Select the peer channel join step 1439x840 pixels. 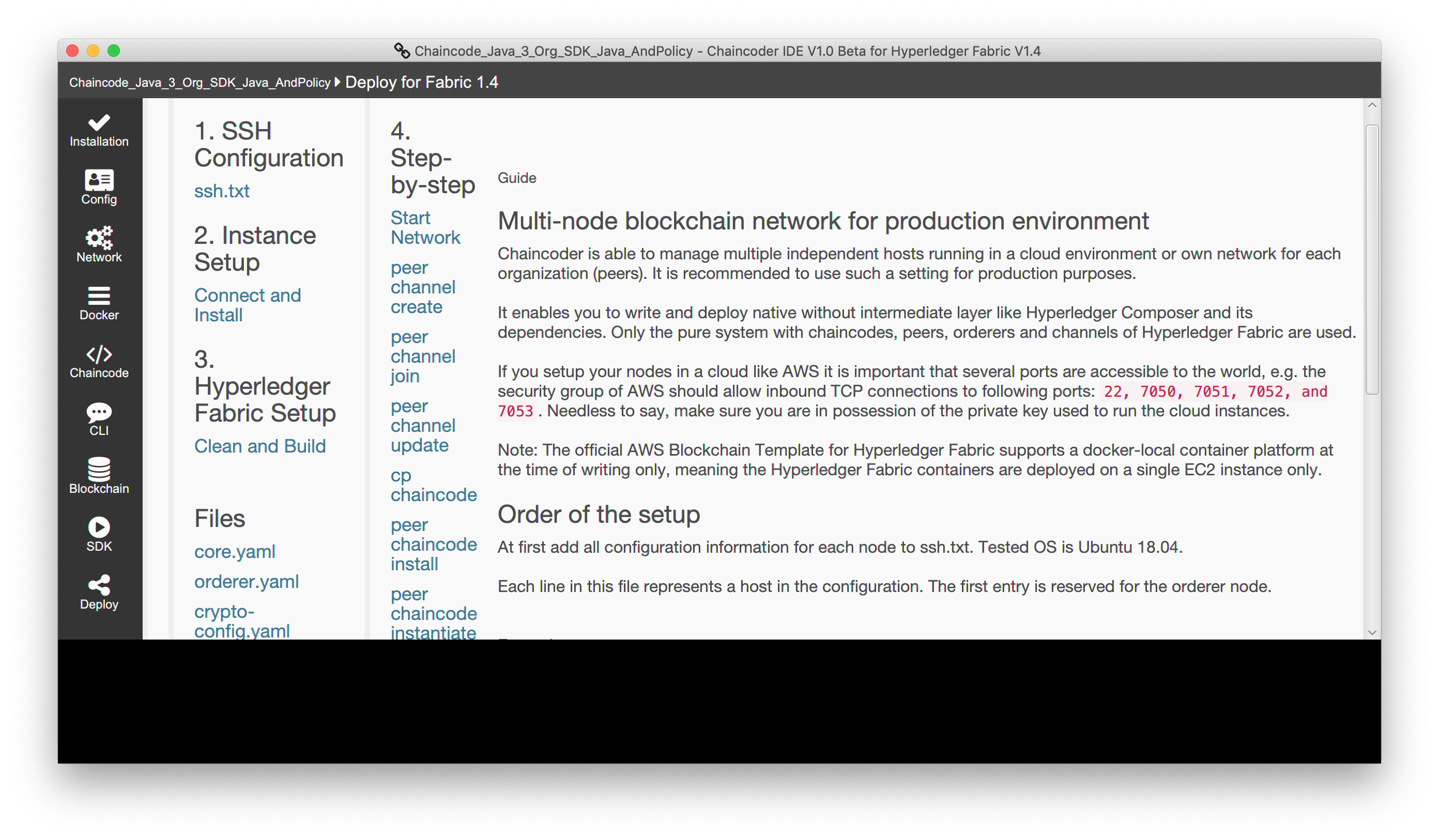423,356
